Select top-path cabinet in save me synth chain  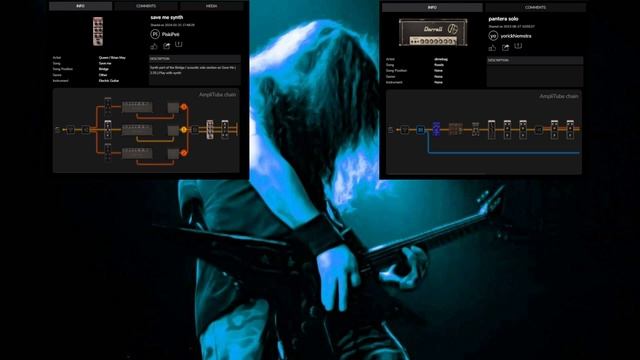[x=173, y=107]
